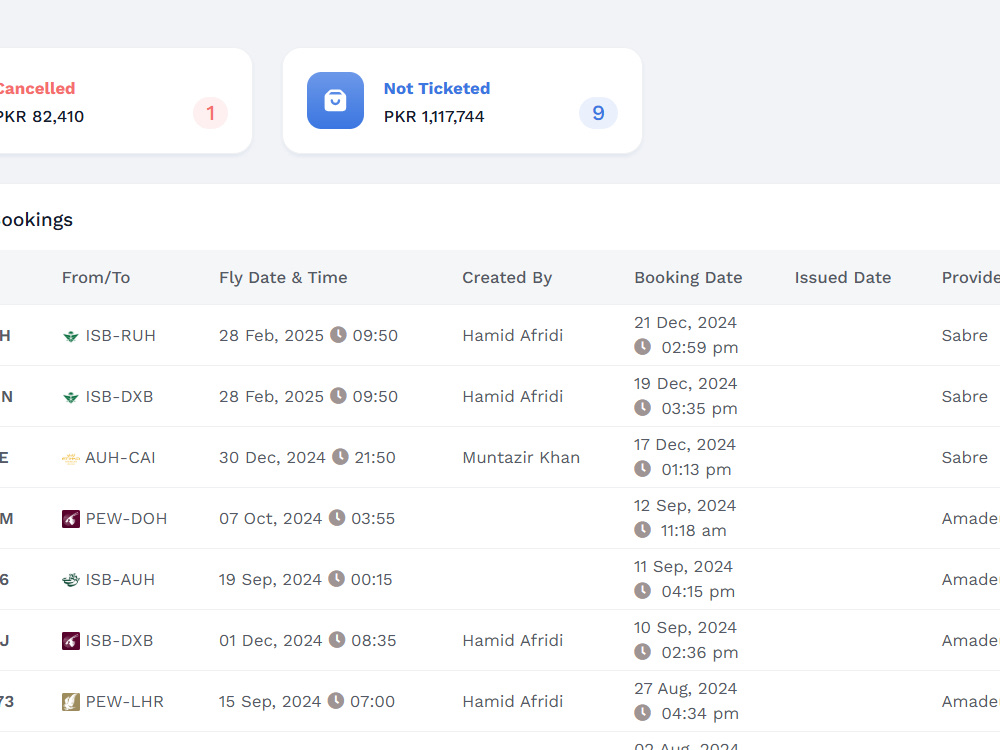This screenshot has width=1000, height=750.
Task: Select the PEW-DOH route cell
Action: pos(126,518)
